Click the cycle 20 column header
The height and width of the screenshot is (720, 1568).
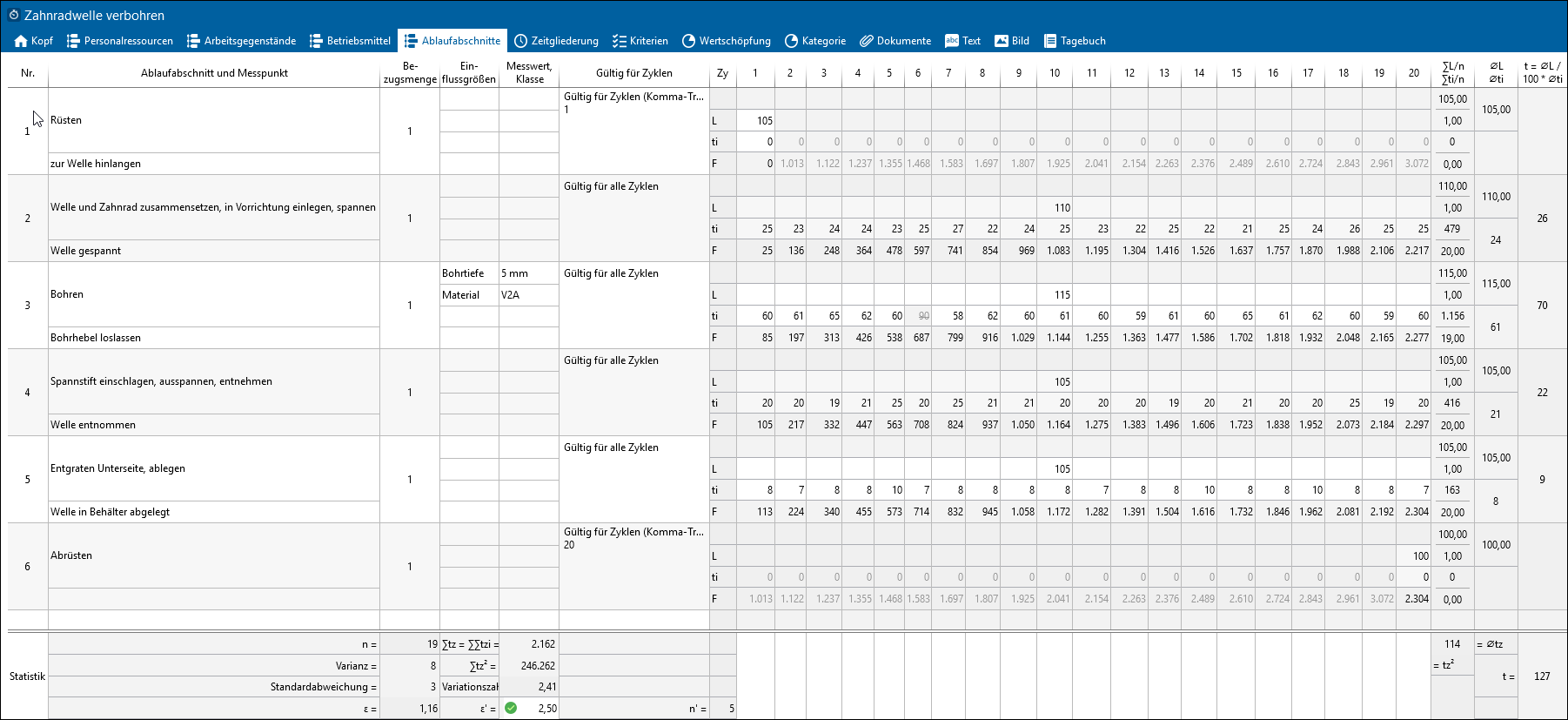point(1414,73)
